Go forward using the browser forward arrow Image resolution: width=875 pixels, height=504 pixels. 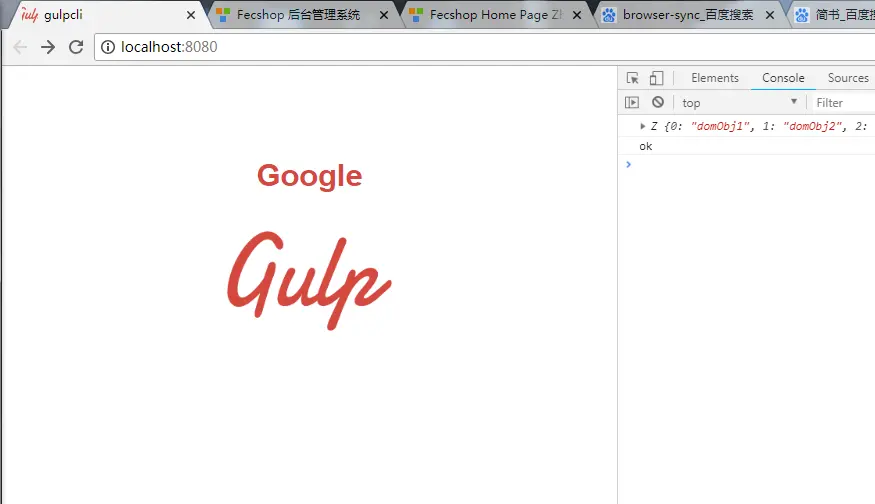click(x=48, y=47)
